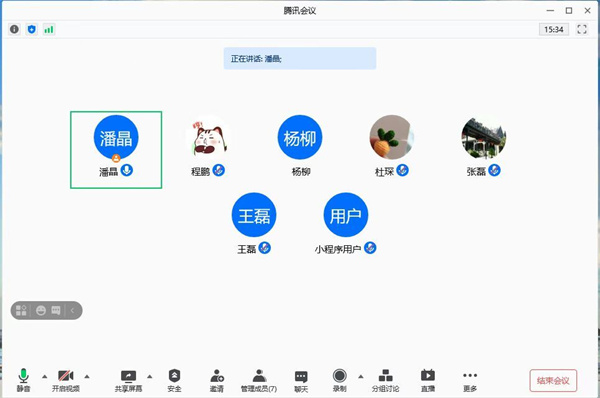Image resolution: width=600 pixels, height=398 pixels.
Task: Click the 15:34 meeting timer
Action: (554, 29)
